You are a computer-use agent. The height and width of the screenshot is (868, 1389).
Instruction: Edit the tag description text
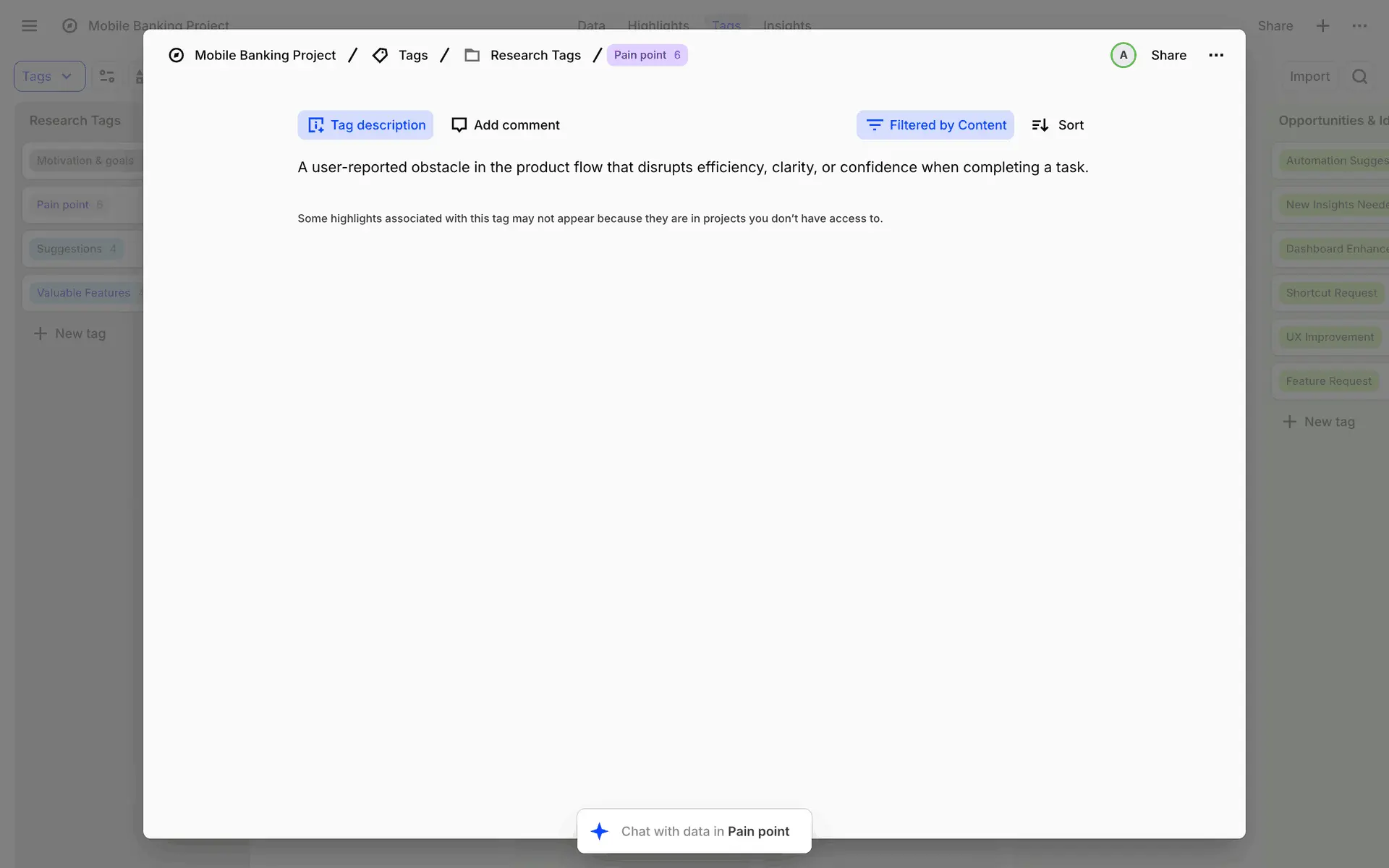click(692, 167)
